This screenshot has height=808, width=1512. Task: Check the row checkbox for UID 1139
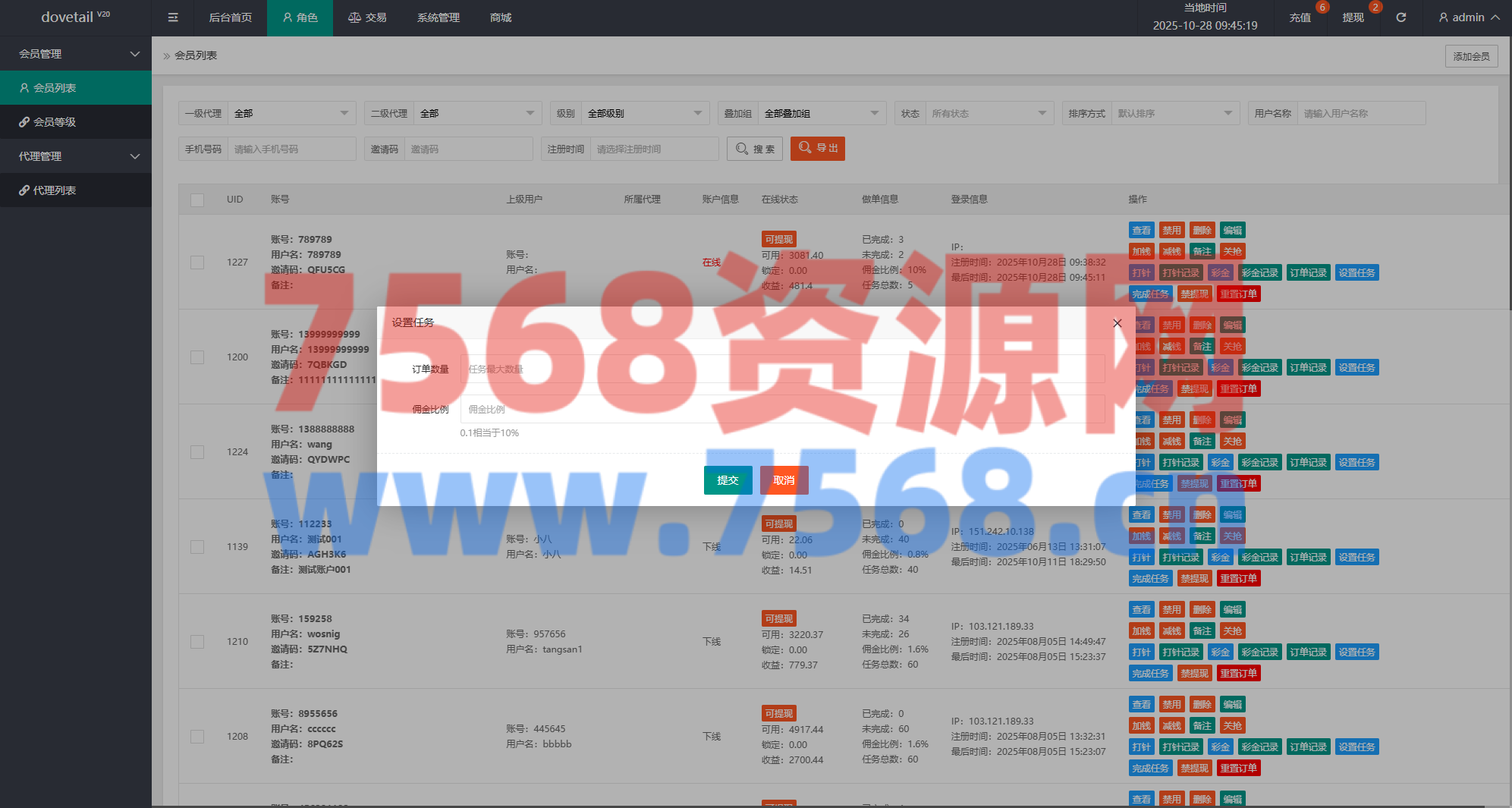(197, 547)
